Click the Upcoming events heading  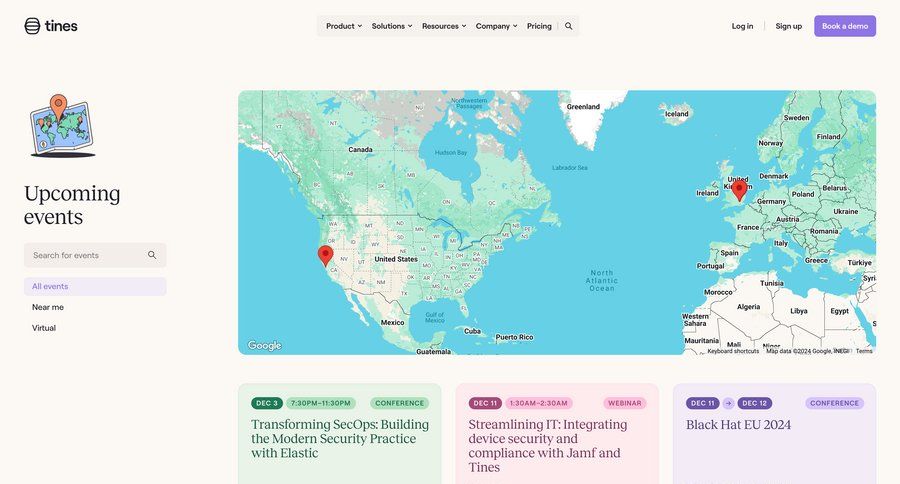pos(72,205)
